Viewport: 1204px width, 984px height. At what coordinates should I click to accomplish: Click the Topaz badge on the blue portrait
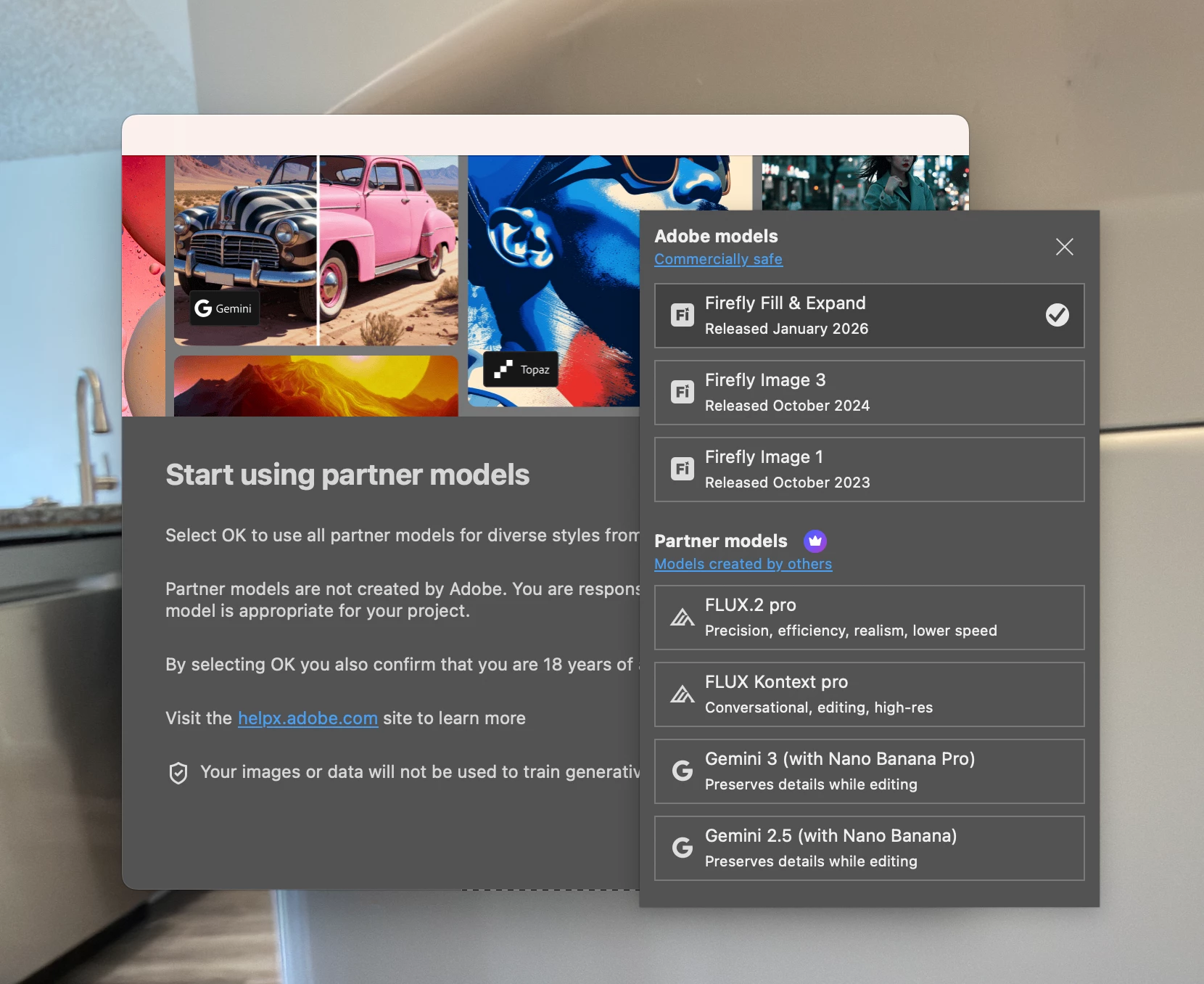[521, 369]
